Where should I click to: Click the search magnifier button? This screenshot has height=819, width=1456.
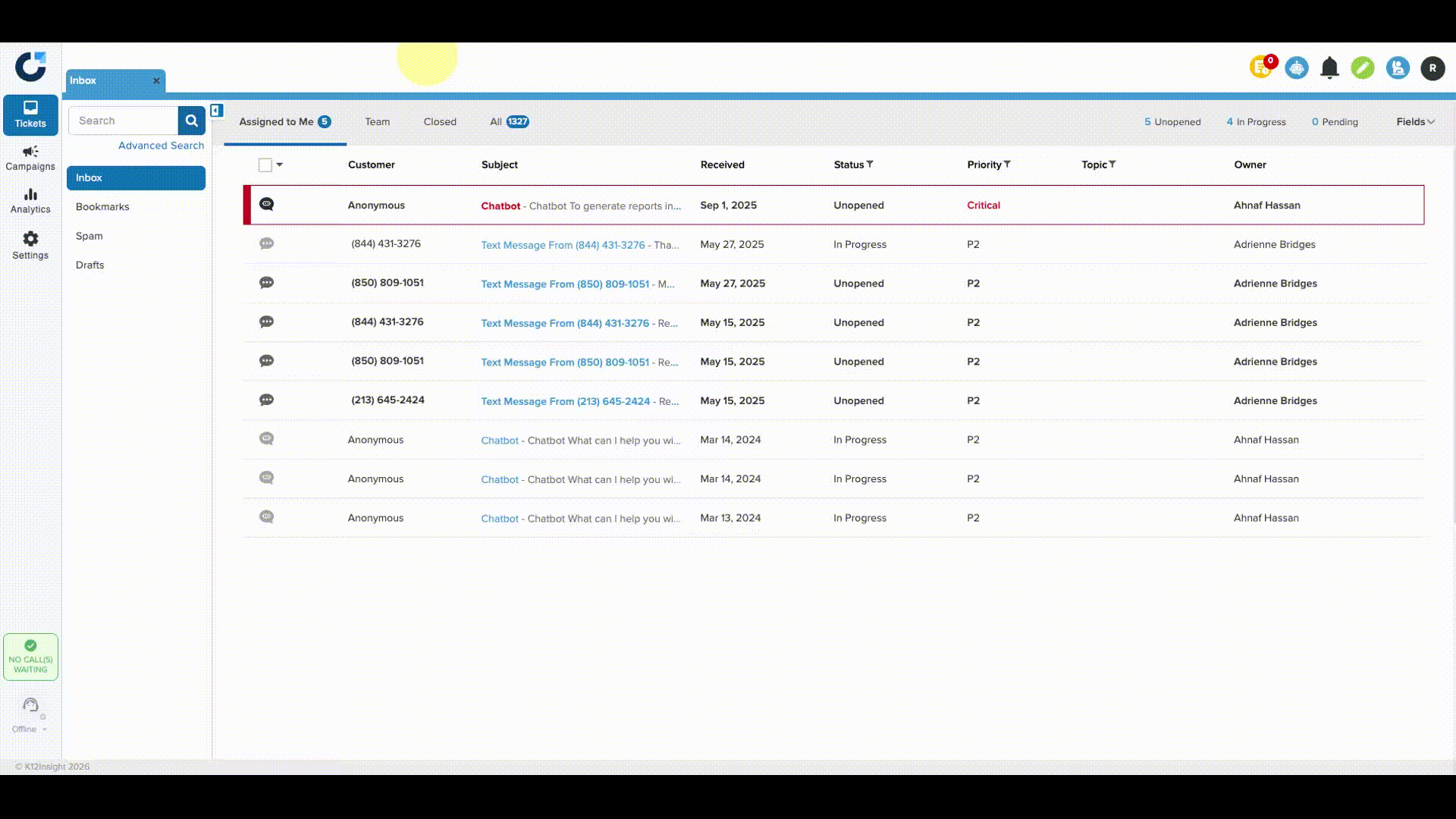[191, 121]
